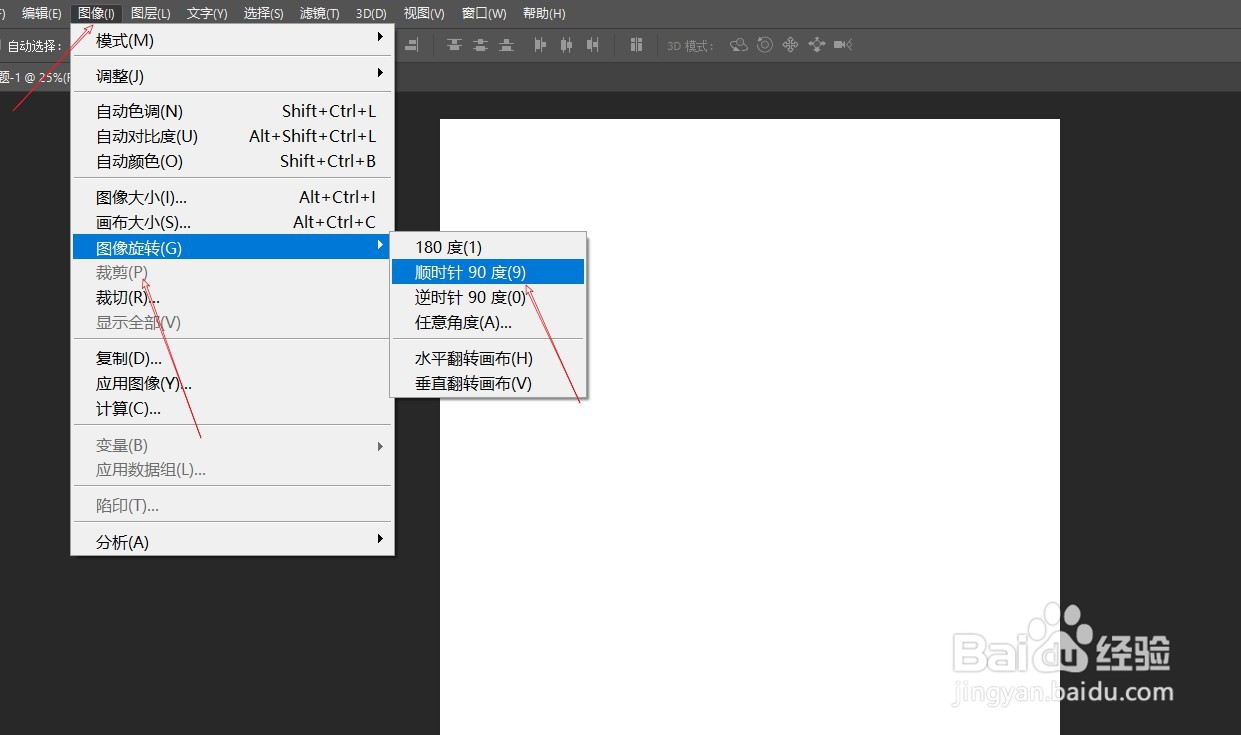The image size is (1241, 735).
Task: Select the 3D camera zoom icon
Action: coord(843,45)
